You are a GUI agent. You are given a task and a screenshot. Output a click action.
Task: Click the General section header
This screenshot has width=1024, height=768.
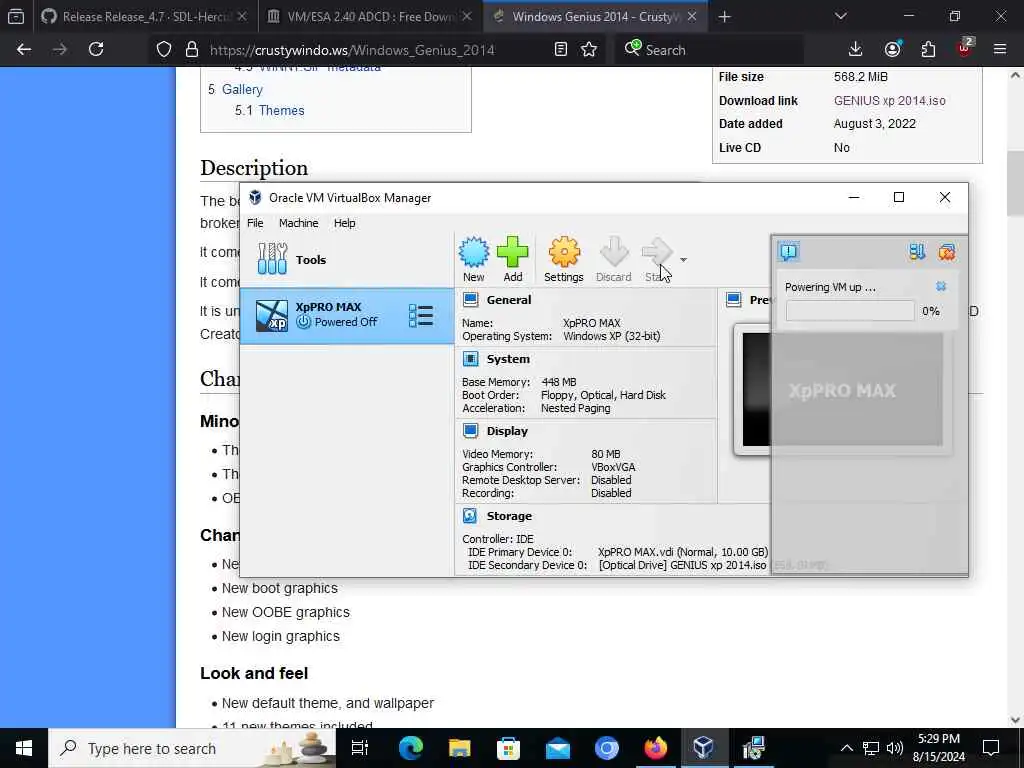tap(509, 300)
